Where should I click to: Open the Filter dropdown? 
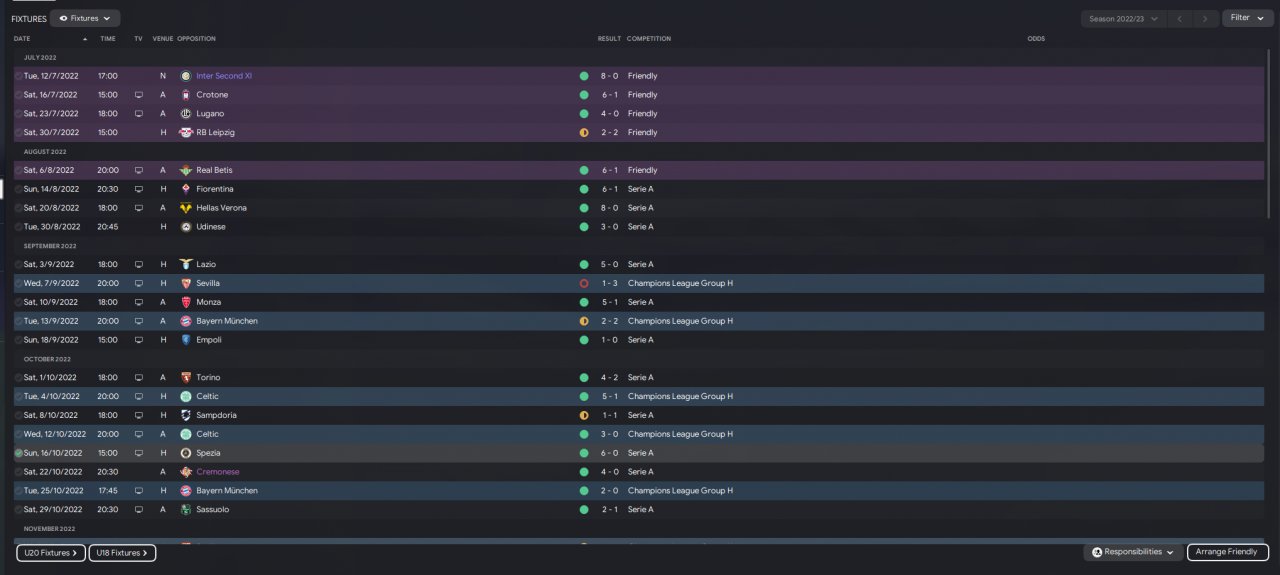1246,18
